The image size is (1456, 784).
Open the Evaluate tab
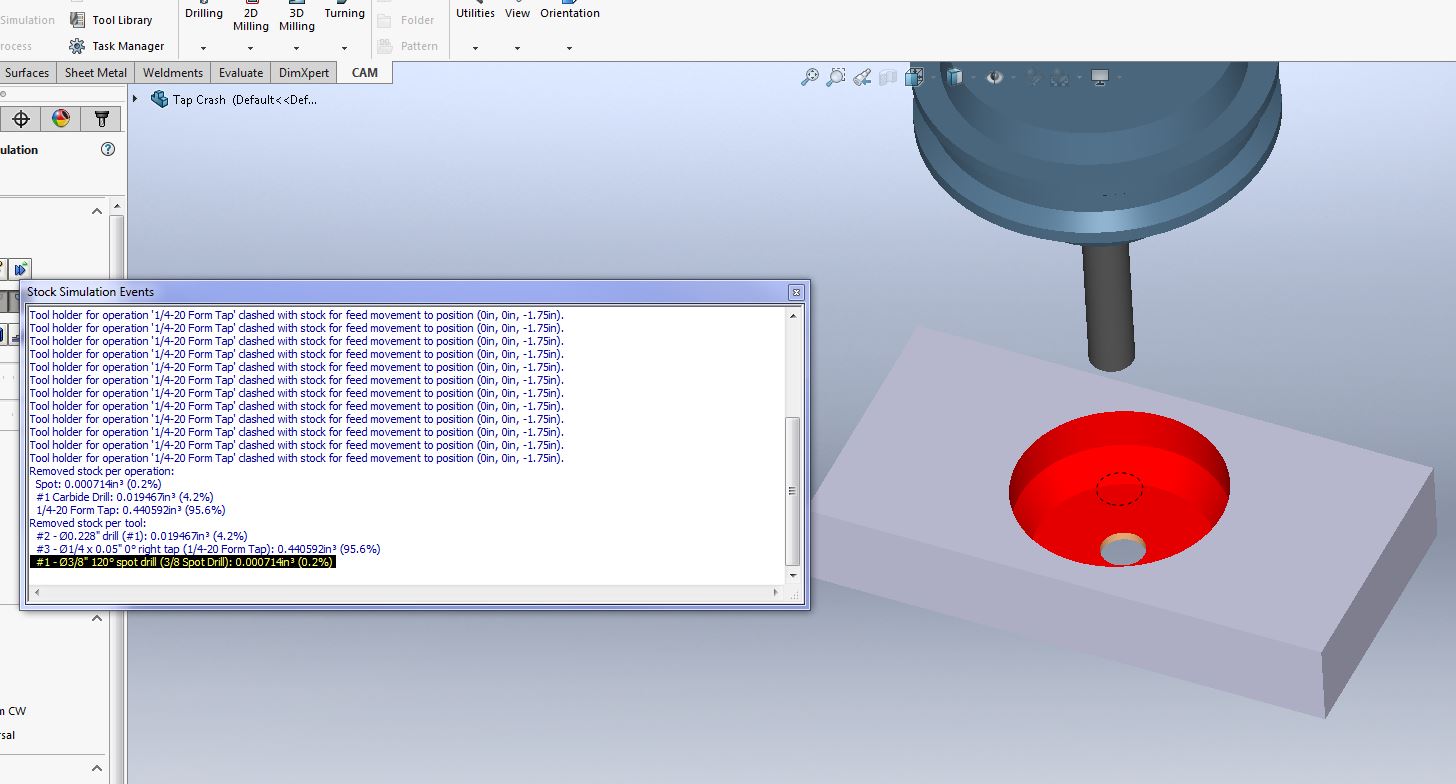coord(240,72)
